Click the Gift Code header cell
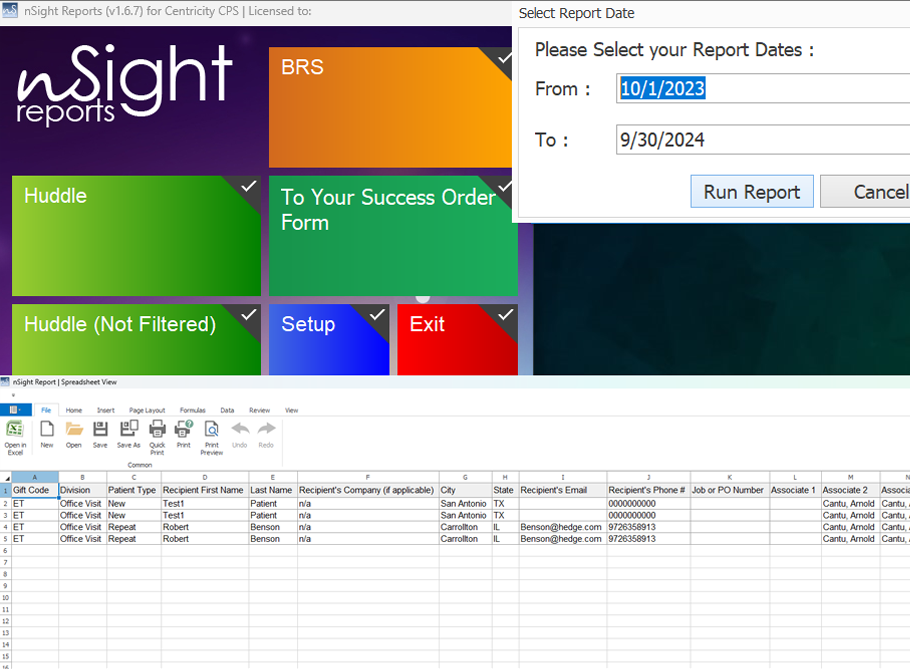This screenshot has height=669, width=910. pos(35,490)
